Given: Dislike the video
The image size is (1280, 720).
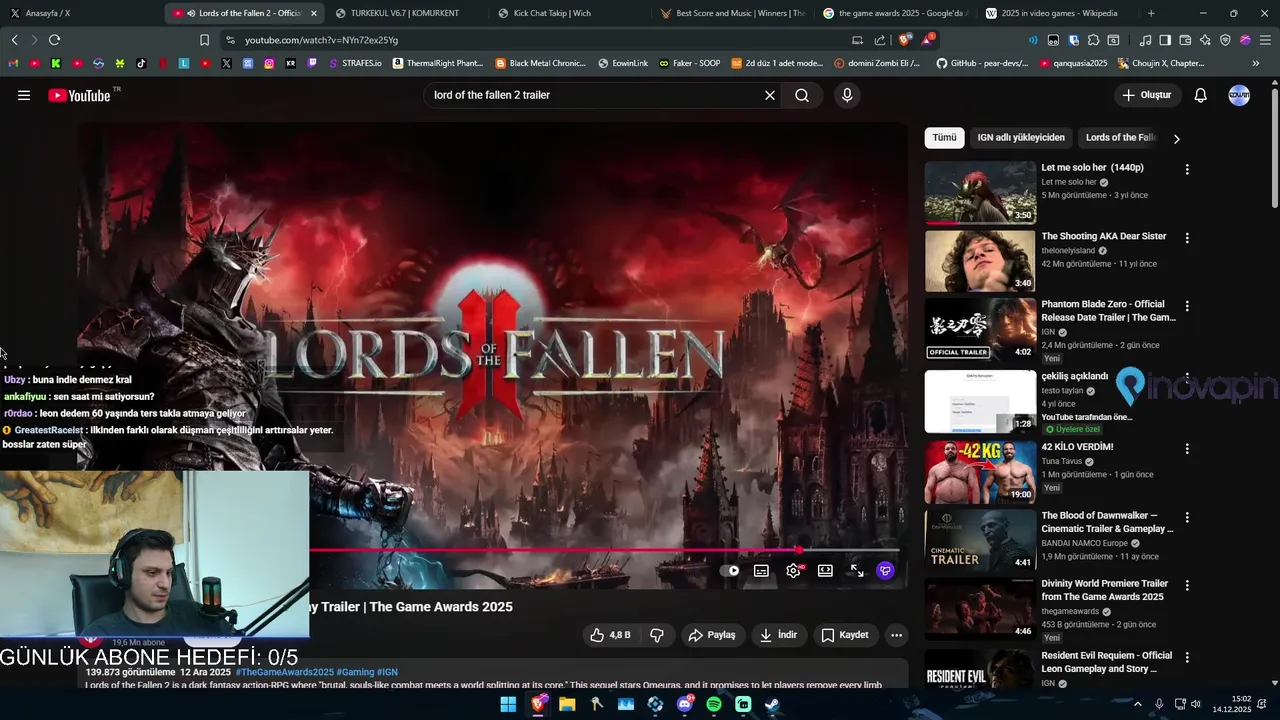Looking at the screenshot, I should click(x=657, y=635).
